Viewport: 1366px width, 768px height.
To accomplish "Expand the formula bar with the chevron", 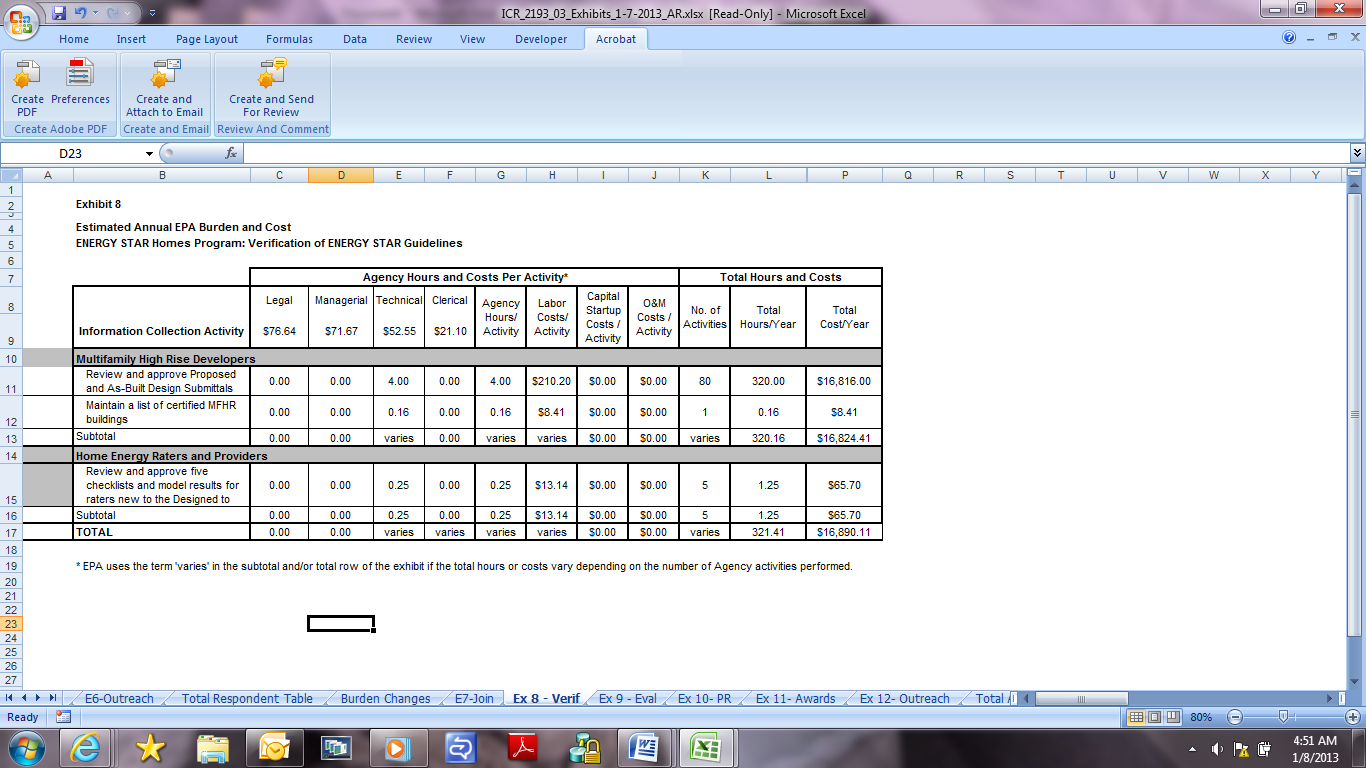I will tap(1356, 153).
